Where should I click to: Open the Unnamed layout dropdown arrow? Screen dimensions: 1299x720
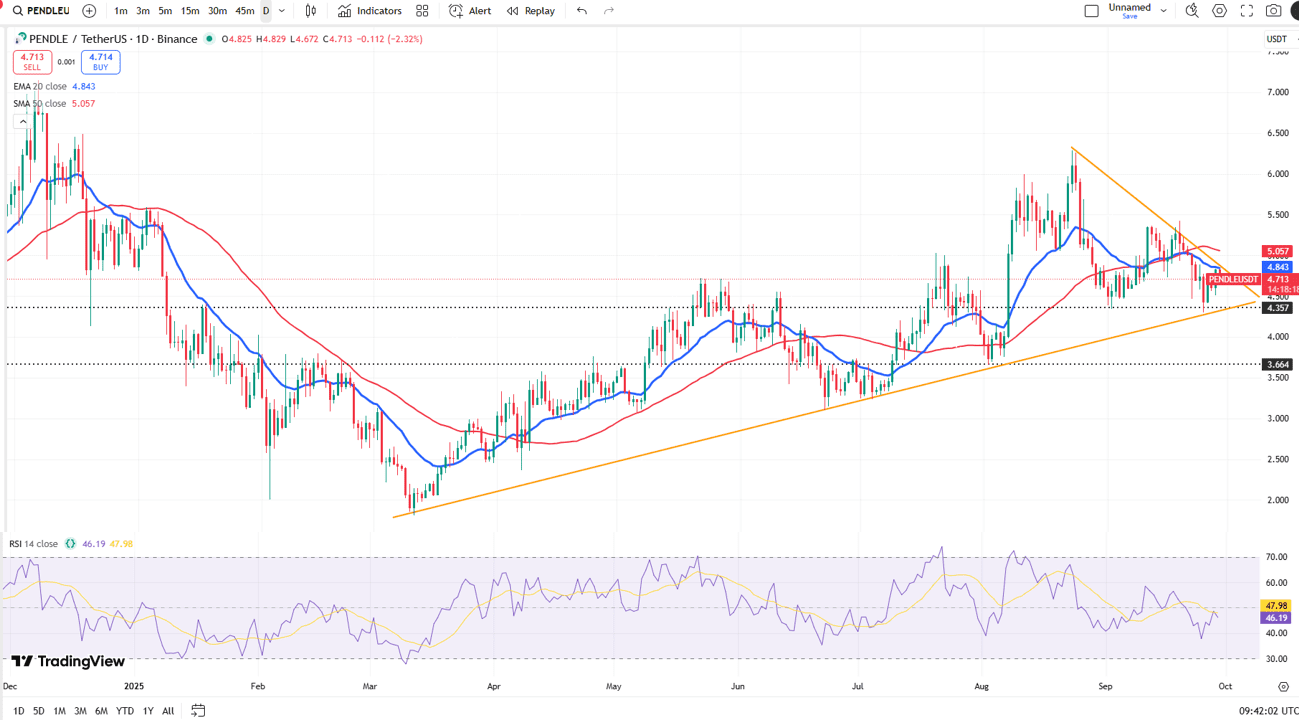pos(1164,11)
